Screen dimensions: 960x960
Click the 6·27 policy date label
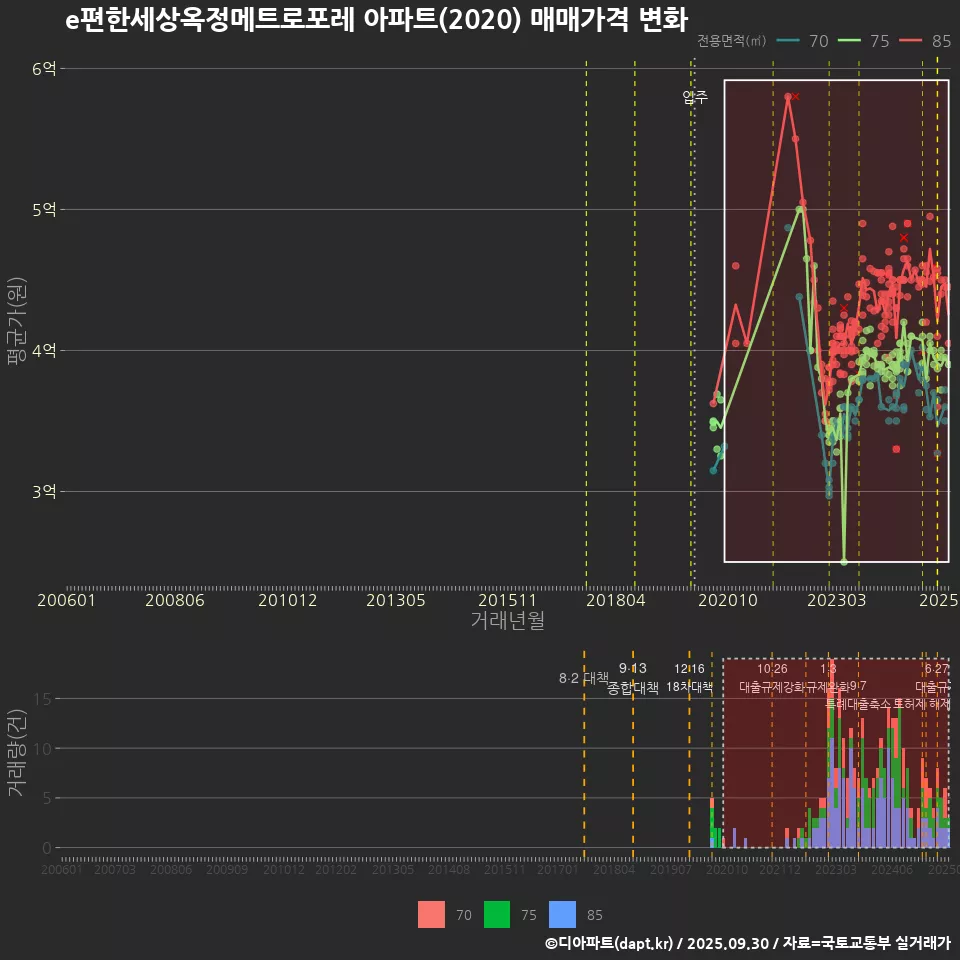(x=936, y=669)
